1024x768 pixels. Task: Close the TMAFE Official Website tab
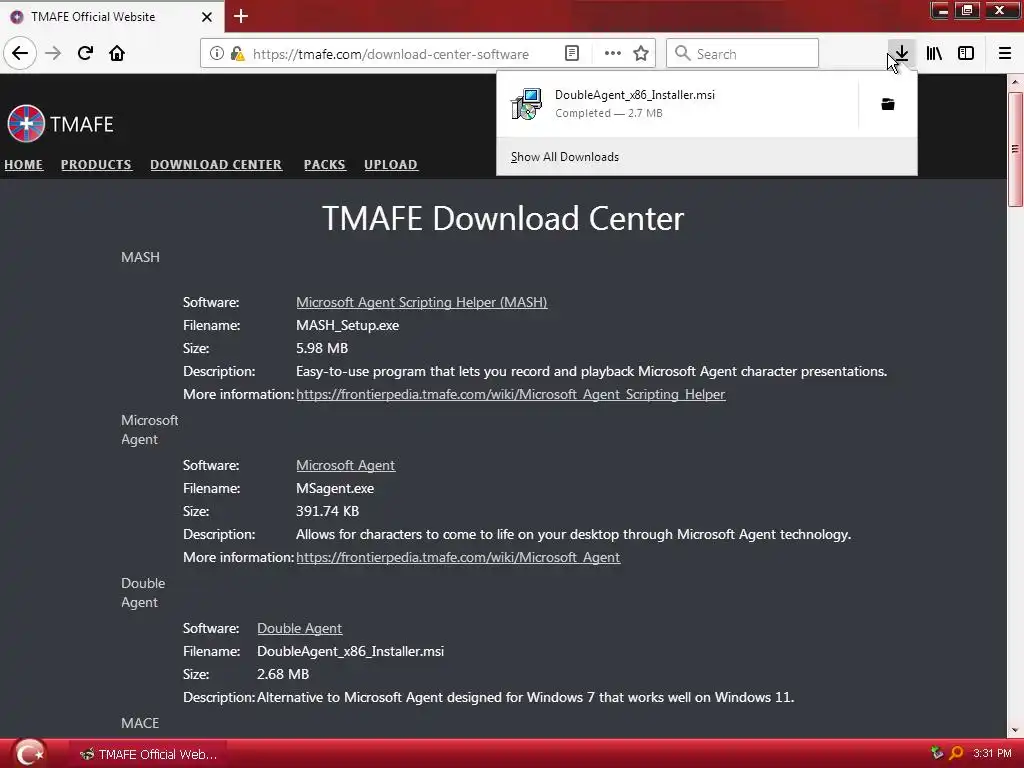pyautogui.click(x=206, y=17)
